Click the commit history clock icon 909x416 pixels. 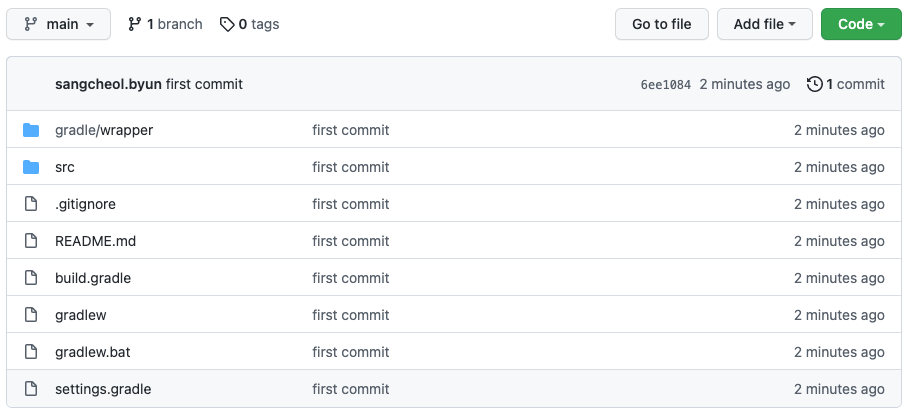(x=814, y=84)
